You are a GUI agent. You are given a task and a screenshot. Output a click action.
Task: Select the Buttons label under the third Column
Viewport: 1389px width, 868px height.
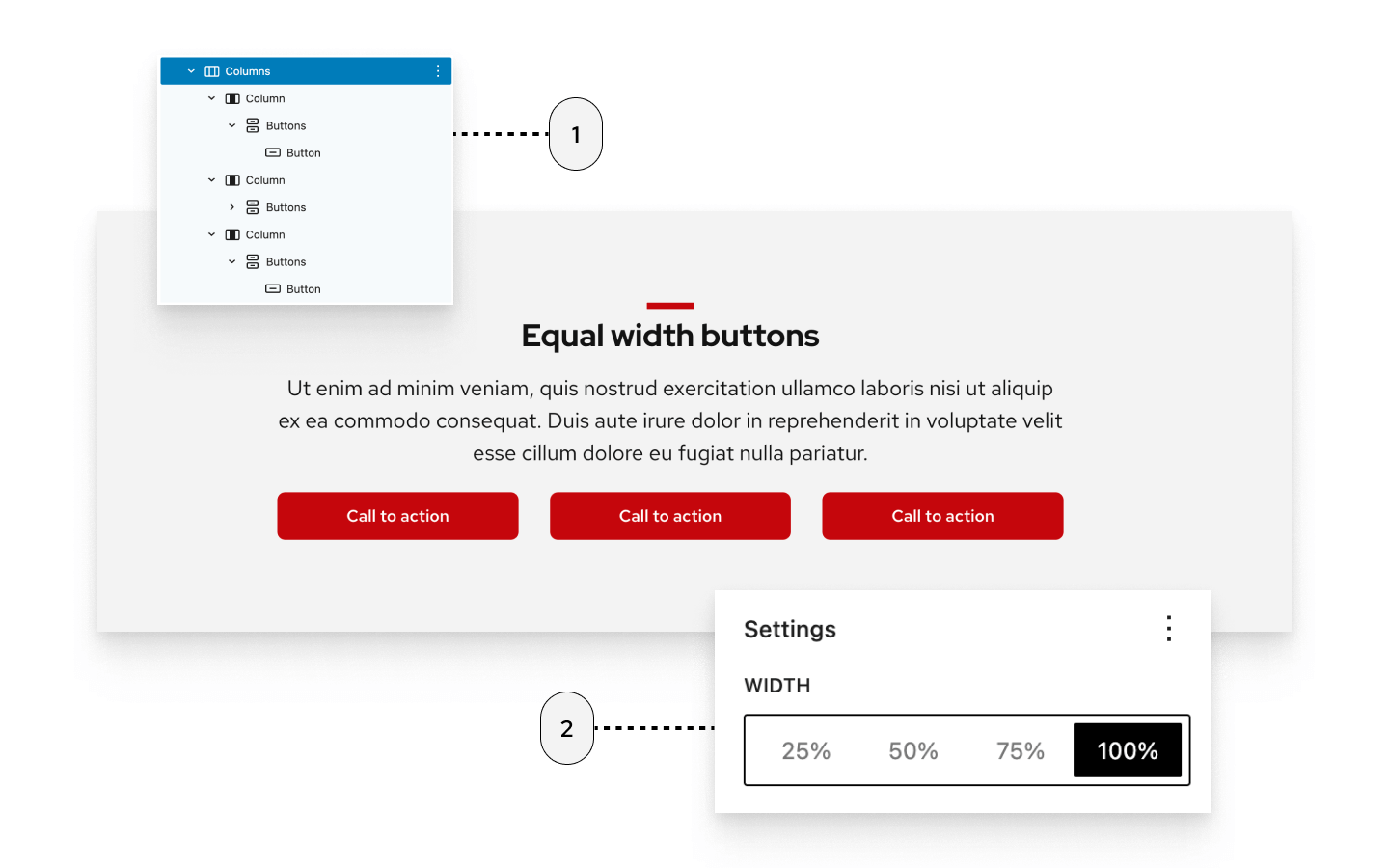click(286, 261)
